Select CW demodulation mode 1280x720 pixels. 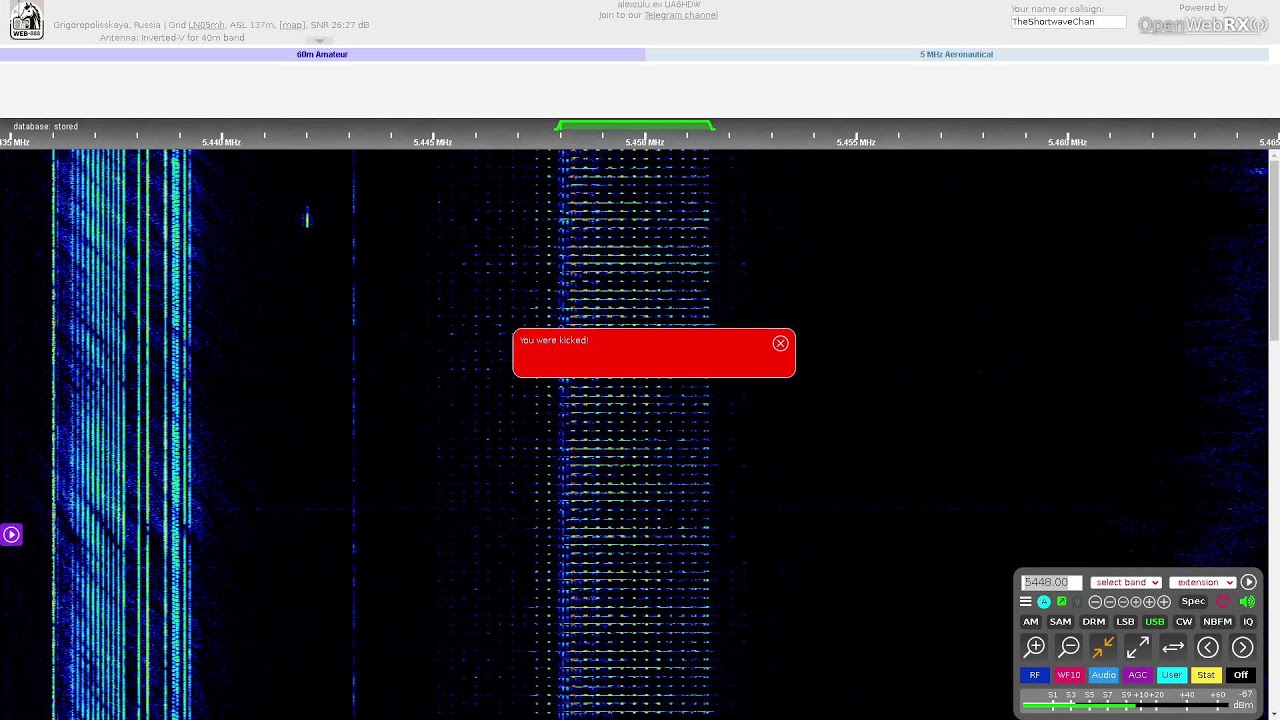[x=1184, y=622]
